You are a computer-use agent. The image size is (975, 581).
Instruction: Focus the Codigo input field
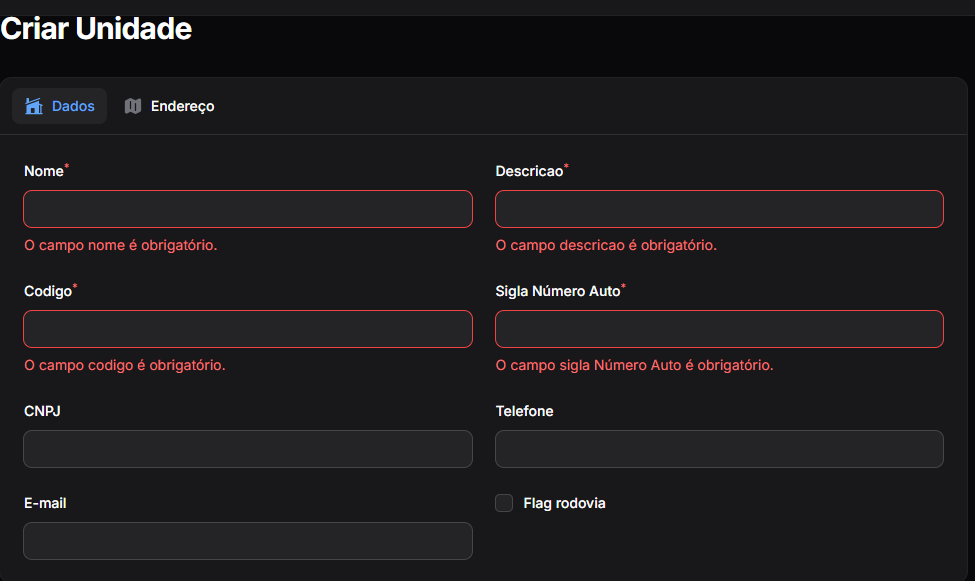[248, 329]
